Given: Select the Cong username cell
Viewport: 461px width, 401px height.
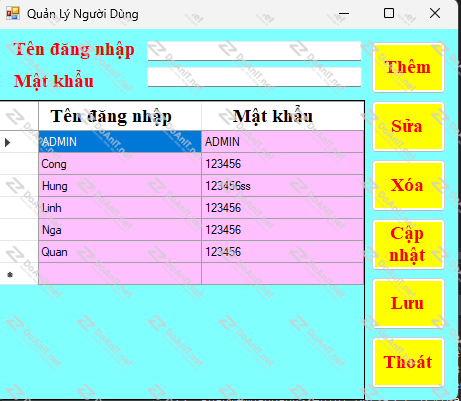Looking at the screenshot, I should [120, 164].
